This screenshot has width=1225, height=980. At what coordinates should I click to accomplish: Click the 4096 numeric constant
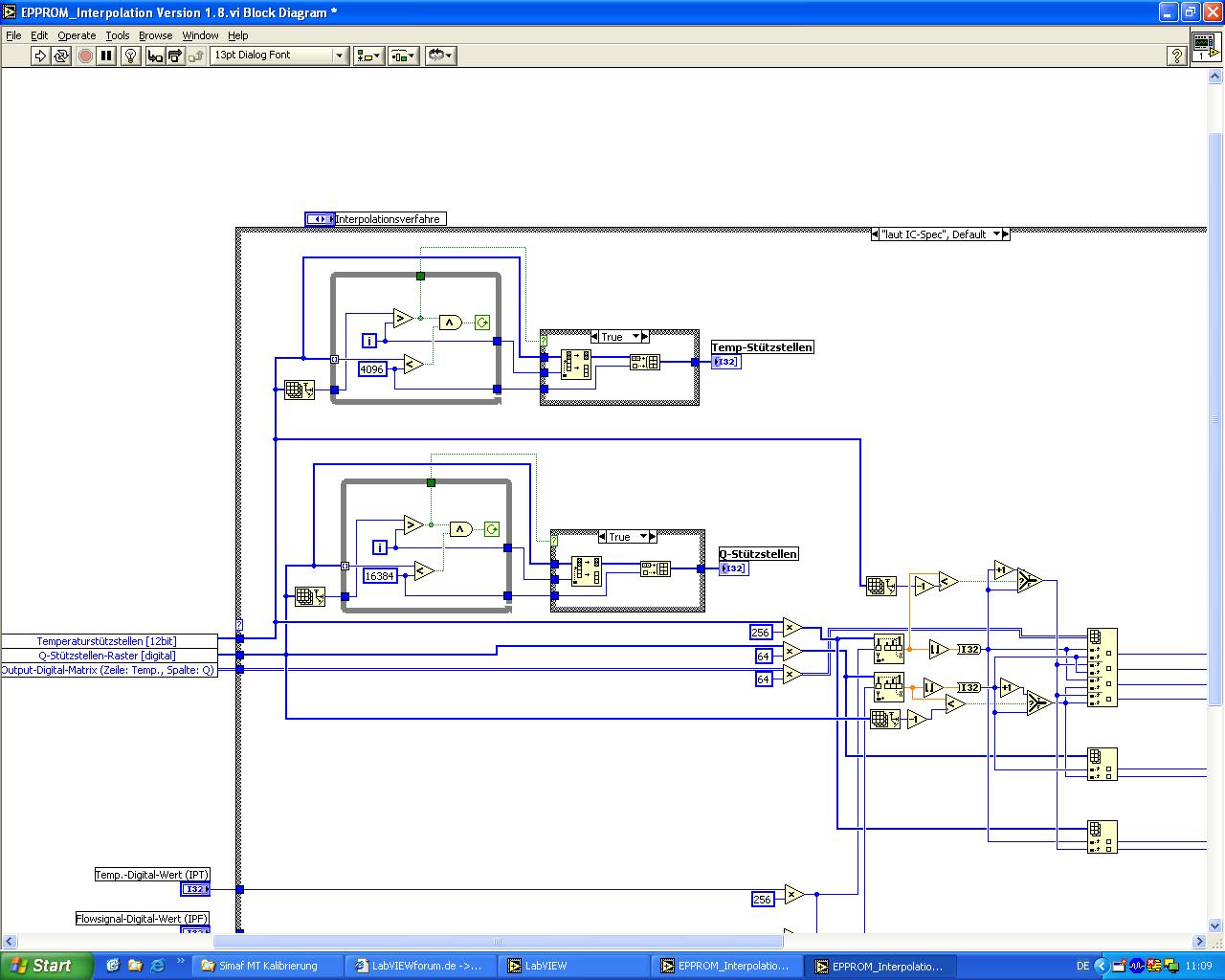click(x=371, y=369)
